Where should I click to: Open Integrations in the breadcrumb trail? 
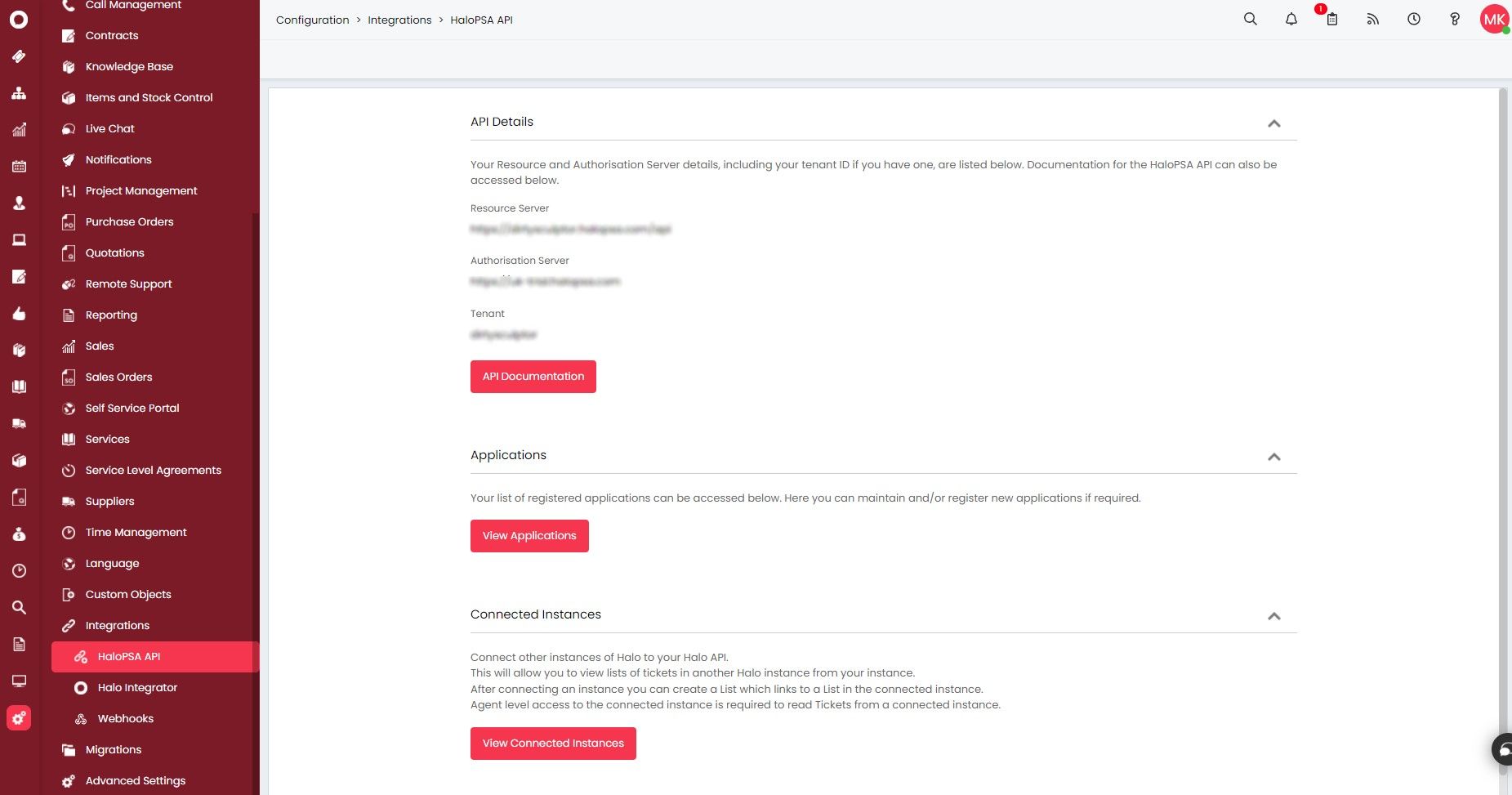(399, 20)
